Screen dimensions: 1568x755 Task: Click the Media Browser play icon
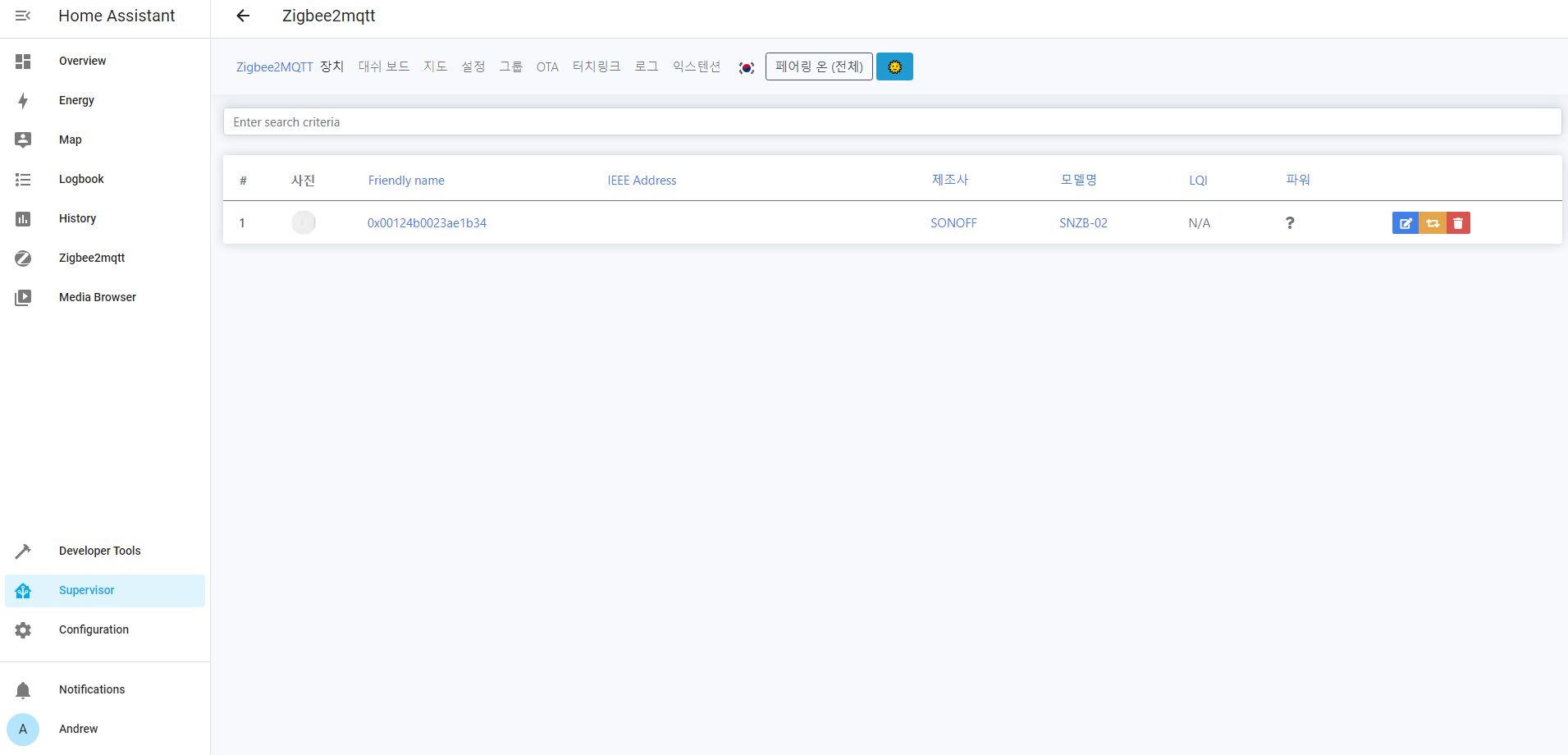click(x=23, y=297)
